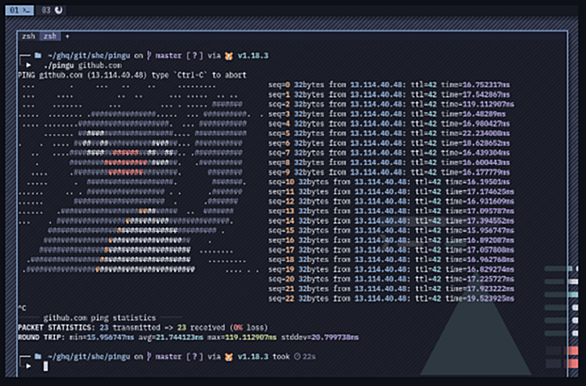Click the prompt arrow before ./pingu github.com
This screenshot has height=386, width=586.
(x=28, y=65)
